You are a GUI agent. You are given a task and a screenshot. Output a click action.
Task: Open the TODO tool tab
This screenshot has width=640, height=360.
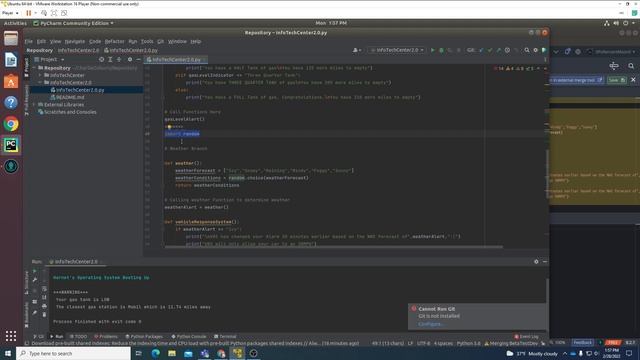coord(78,337)
